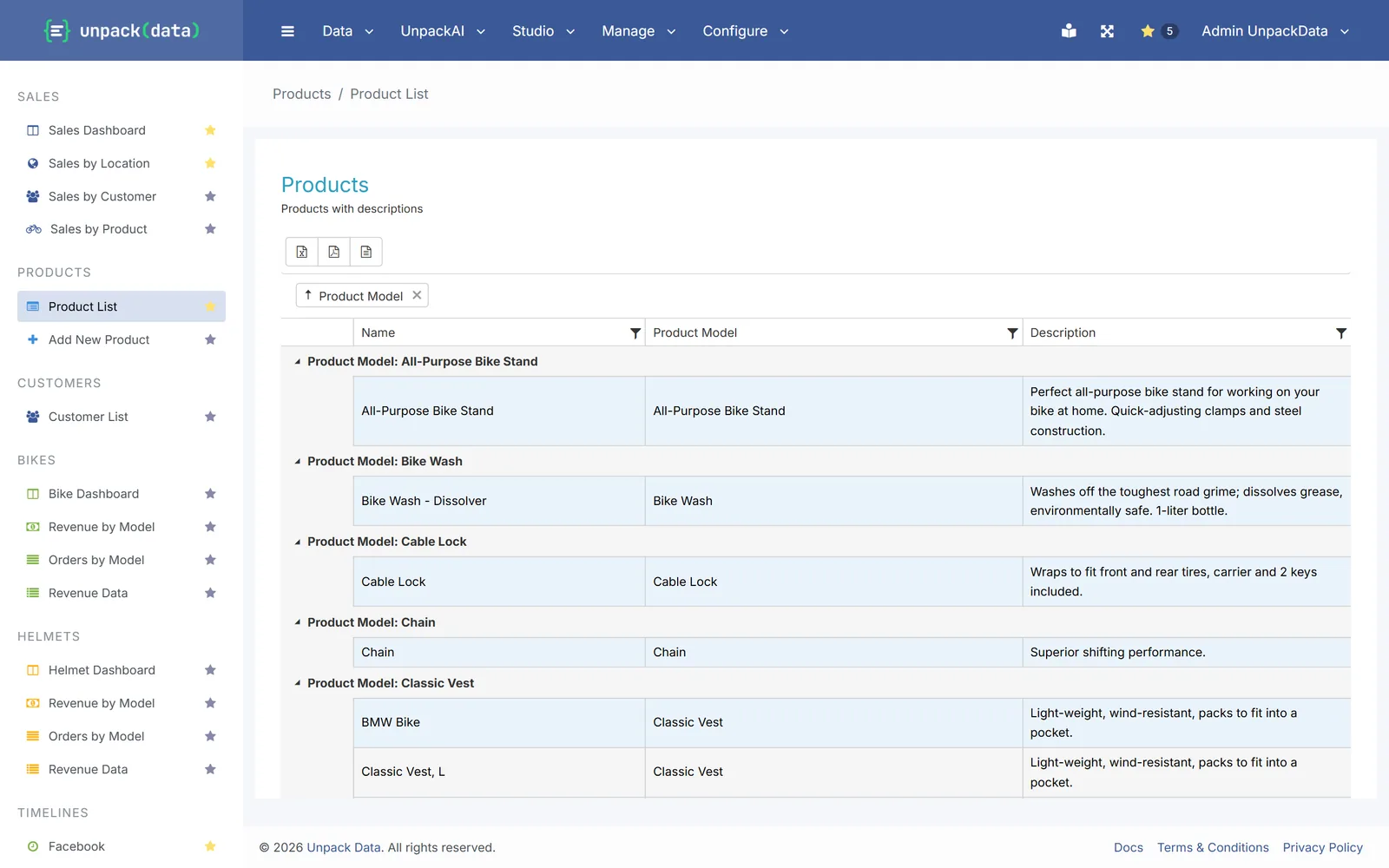Open the reading help icon in header
The image size is (1389, 868).
pos(1069,31)
